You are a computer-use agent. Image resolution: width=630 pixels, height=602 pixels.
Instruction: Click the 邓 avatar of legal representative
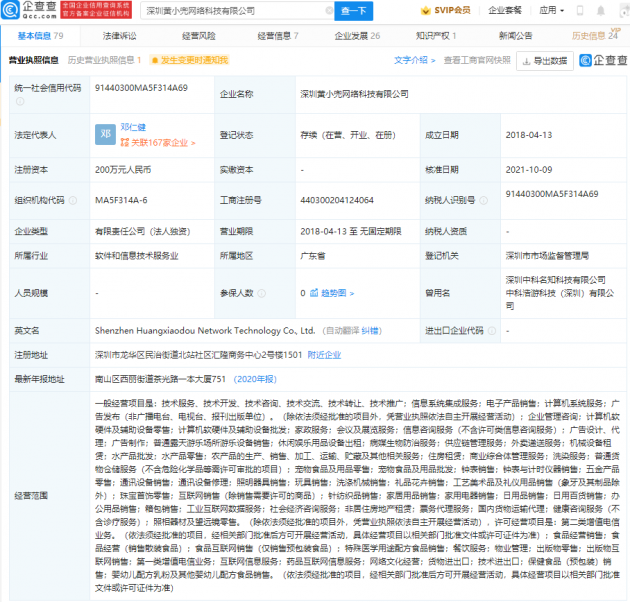pyautogui.click(x=105, y=134)
